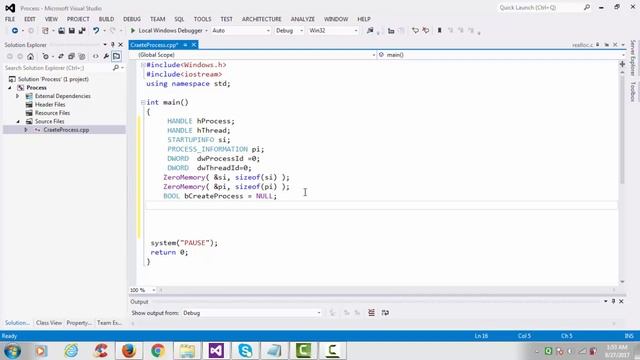
Task: Toggle bookmark using the bookmark toolbar icon
Action: pyautogui.click(x=440, y=31)
